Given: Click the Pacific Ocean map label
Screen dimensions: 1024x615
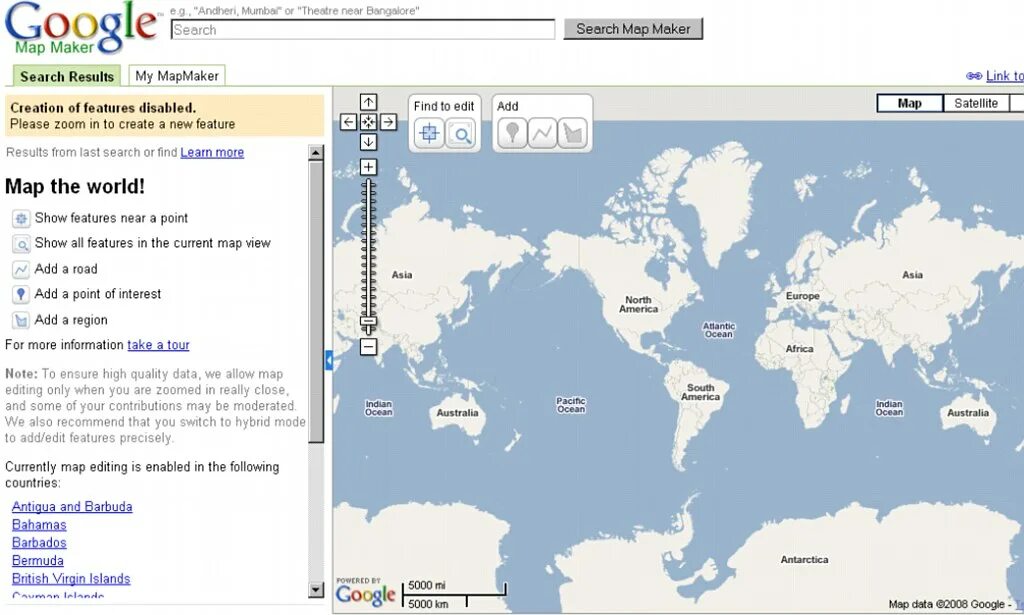Looking at the screenshot, I should pyautogui.click(x=571, y=405).
